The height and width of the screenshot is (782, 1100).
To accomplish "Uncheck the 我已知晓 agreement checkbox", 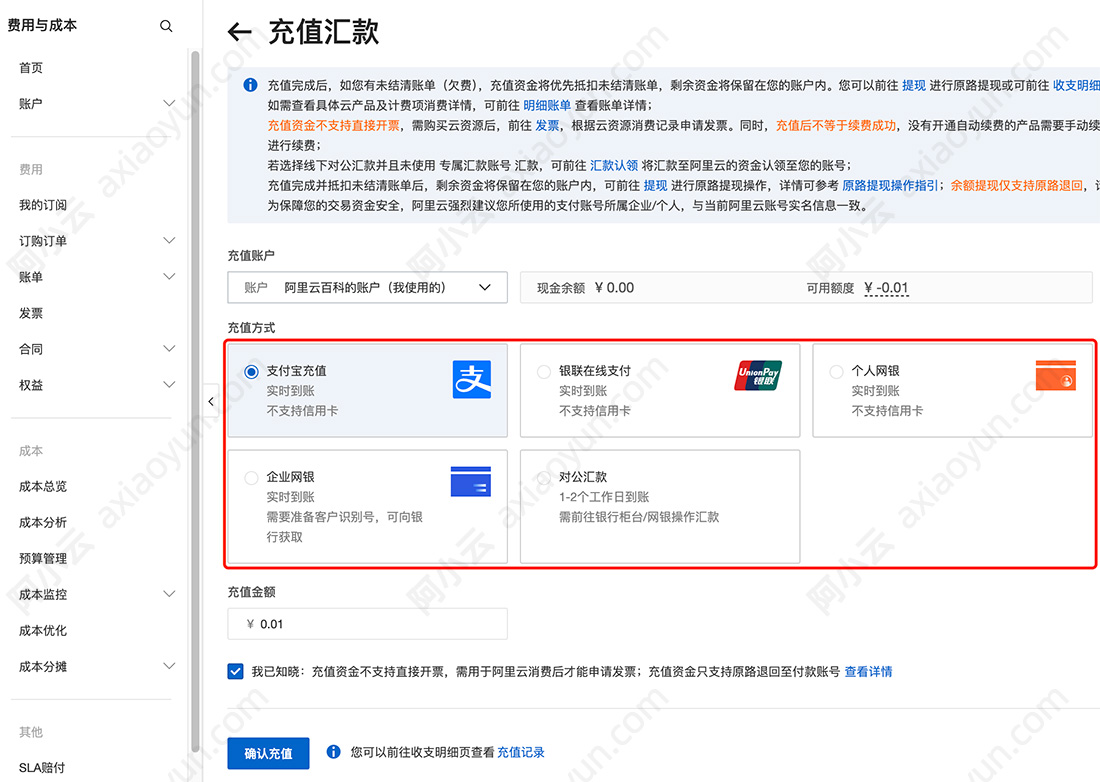I will pyautogui.click(x=235, y=671).
